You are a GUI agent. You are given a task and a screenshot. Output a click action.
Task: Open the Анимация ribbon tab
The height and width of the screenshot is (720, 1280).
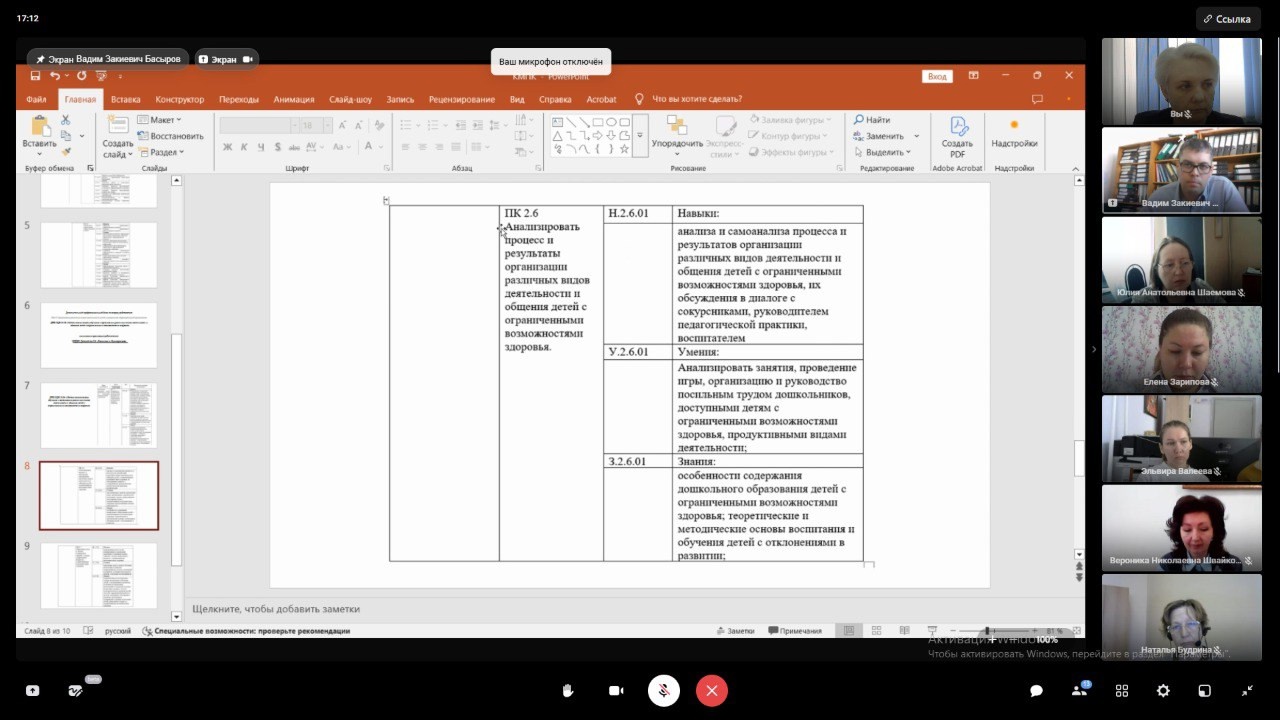click(x=294, y=99)
